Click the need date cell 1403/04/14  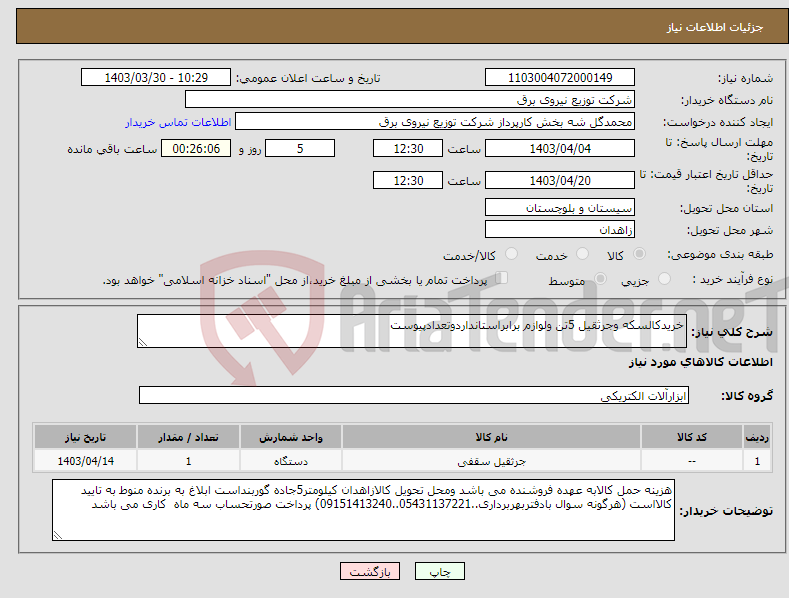[x=86, y=461]
